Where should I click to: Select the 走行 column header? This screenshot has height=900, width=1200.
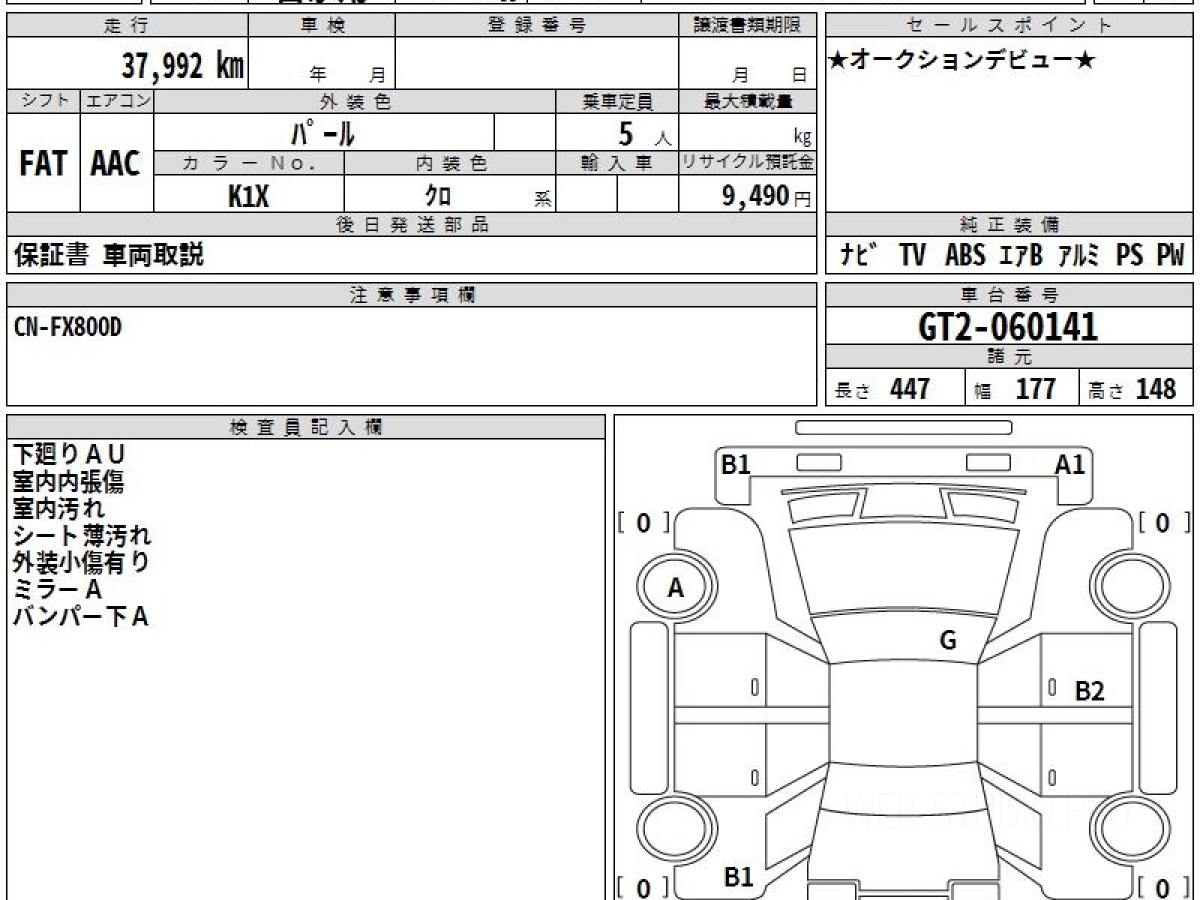tap(126, 26)
